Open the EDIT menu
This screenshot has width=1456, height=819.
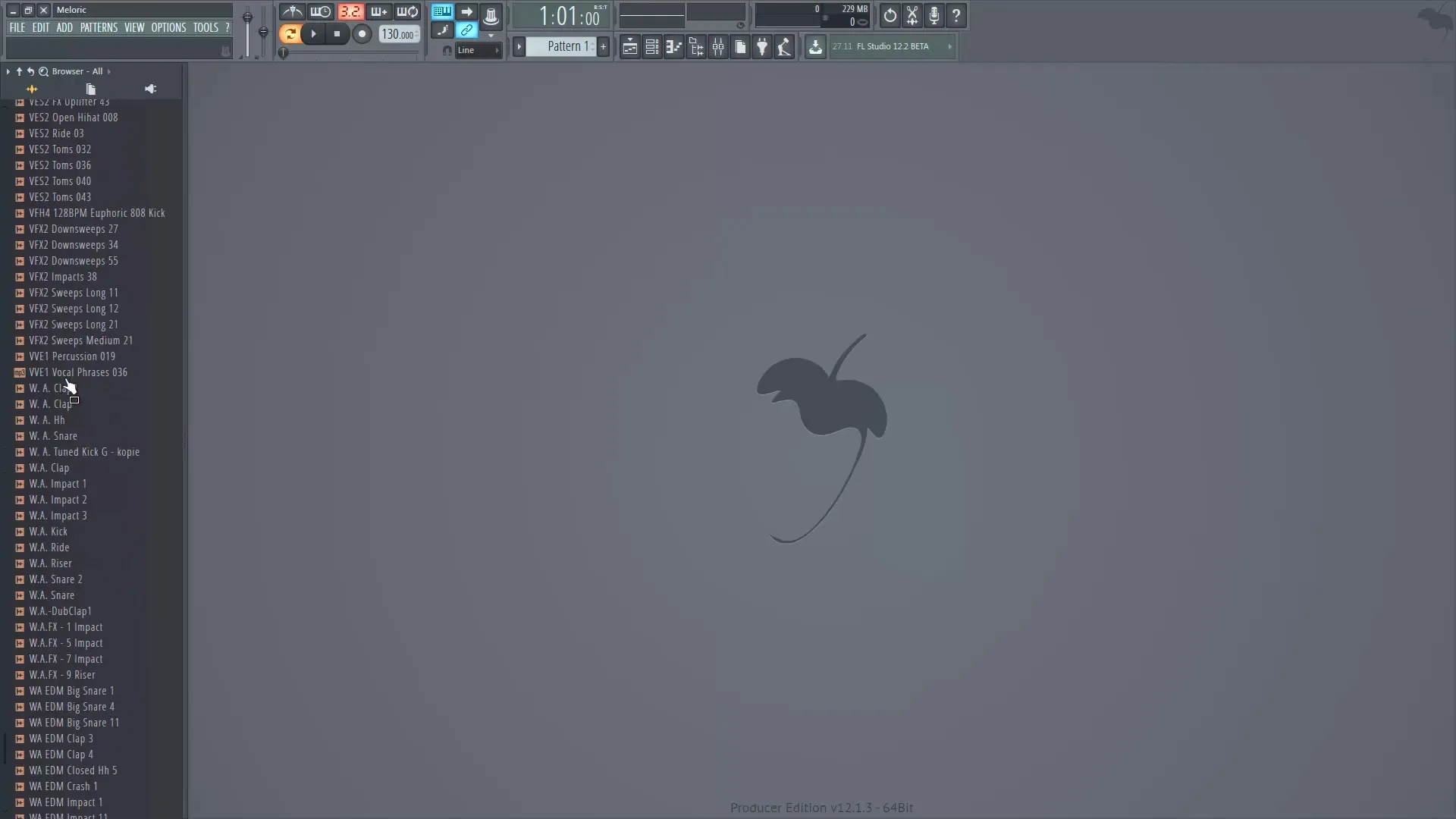pyautogui.click(x=40, y=27)
